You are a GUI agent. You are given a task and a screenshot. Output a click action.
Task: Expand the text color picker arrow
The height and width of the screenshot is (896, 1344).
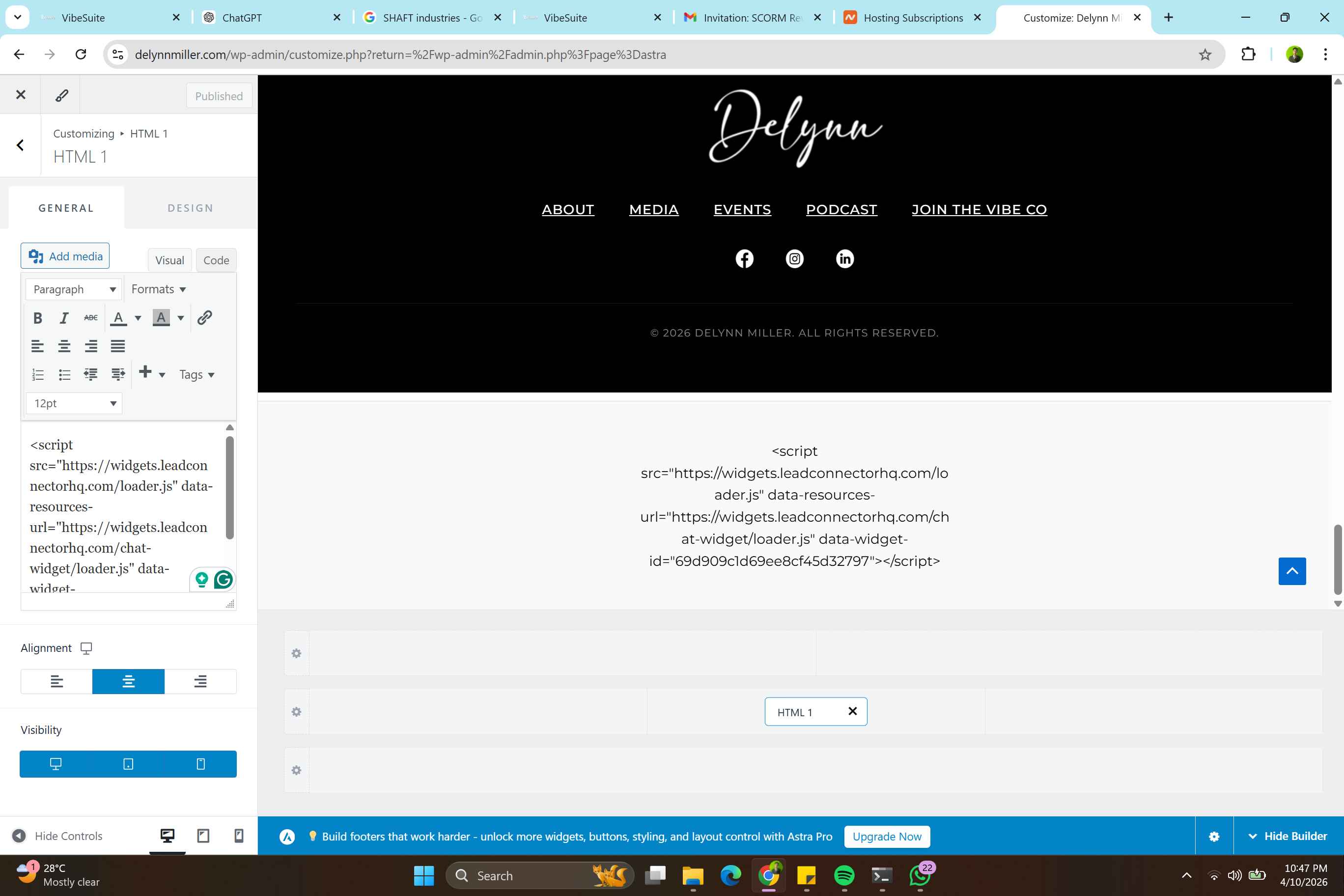138,318
